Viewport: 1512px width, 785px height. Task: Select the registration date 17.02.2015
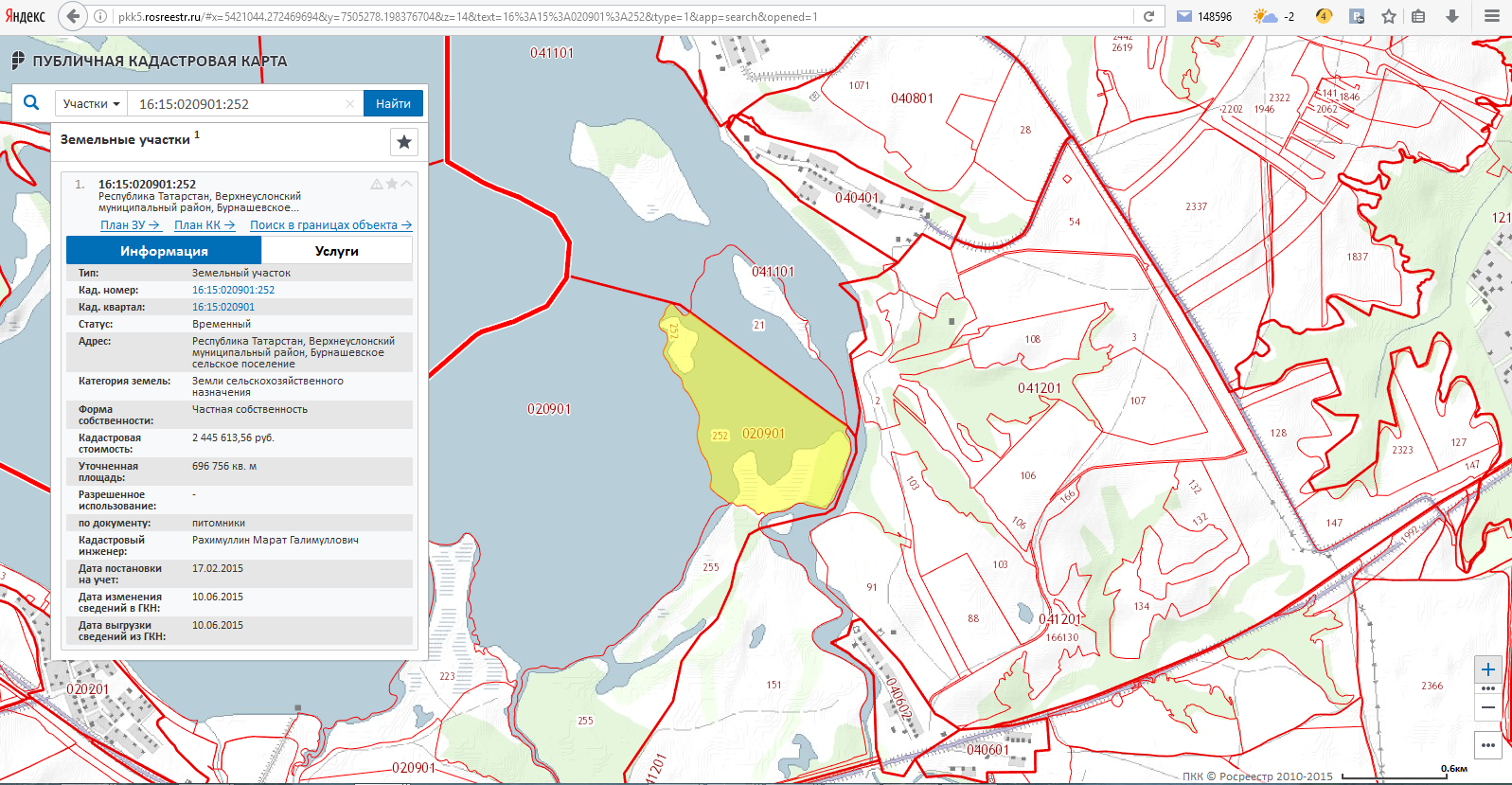pyautogui.click(x=218, y=568)
